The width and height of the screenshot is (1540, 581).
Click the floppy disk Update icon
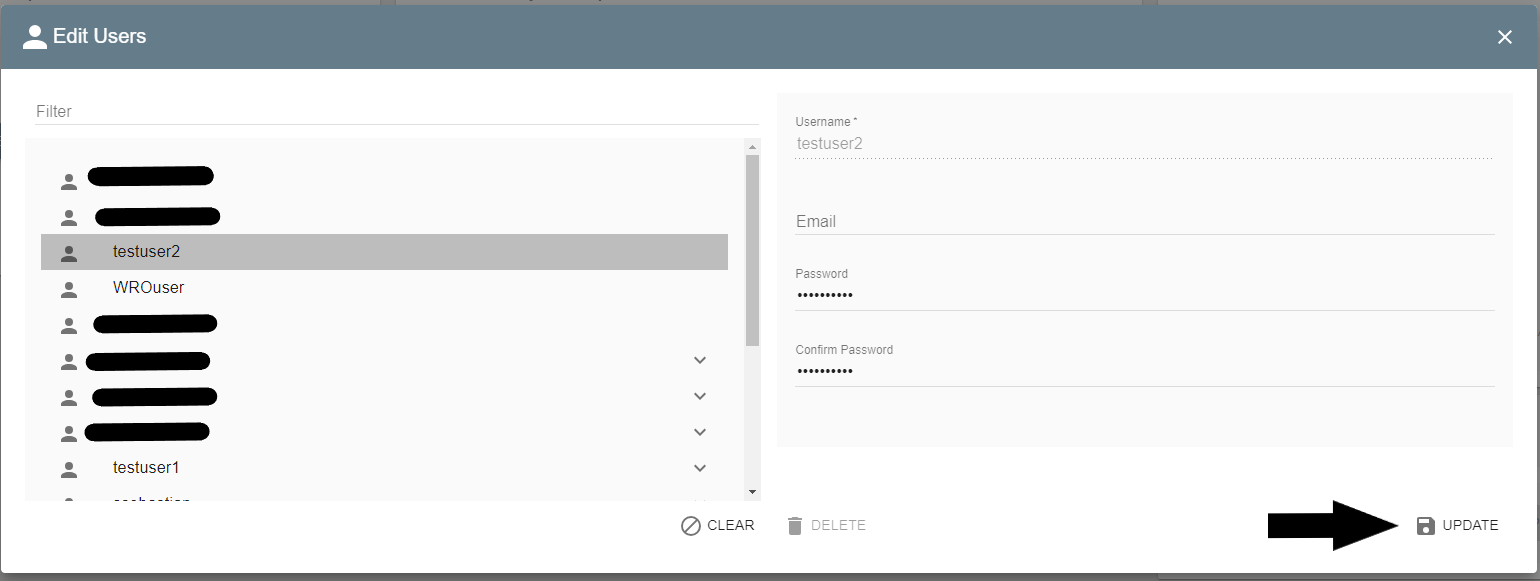pos(1425,525)
